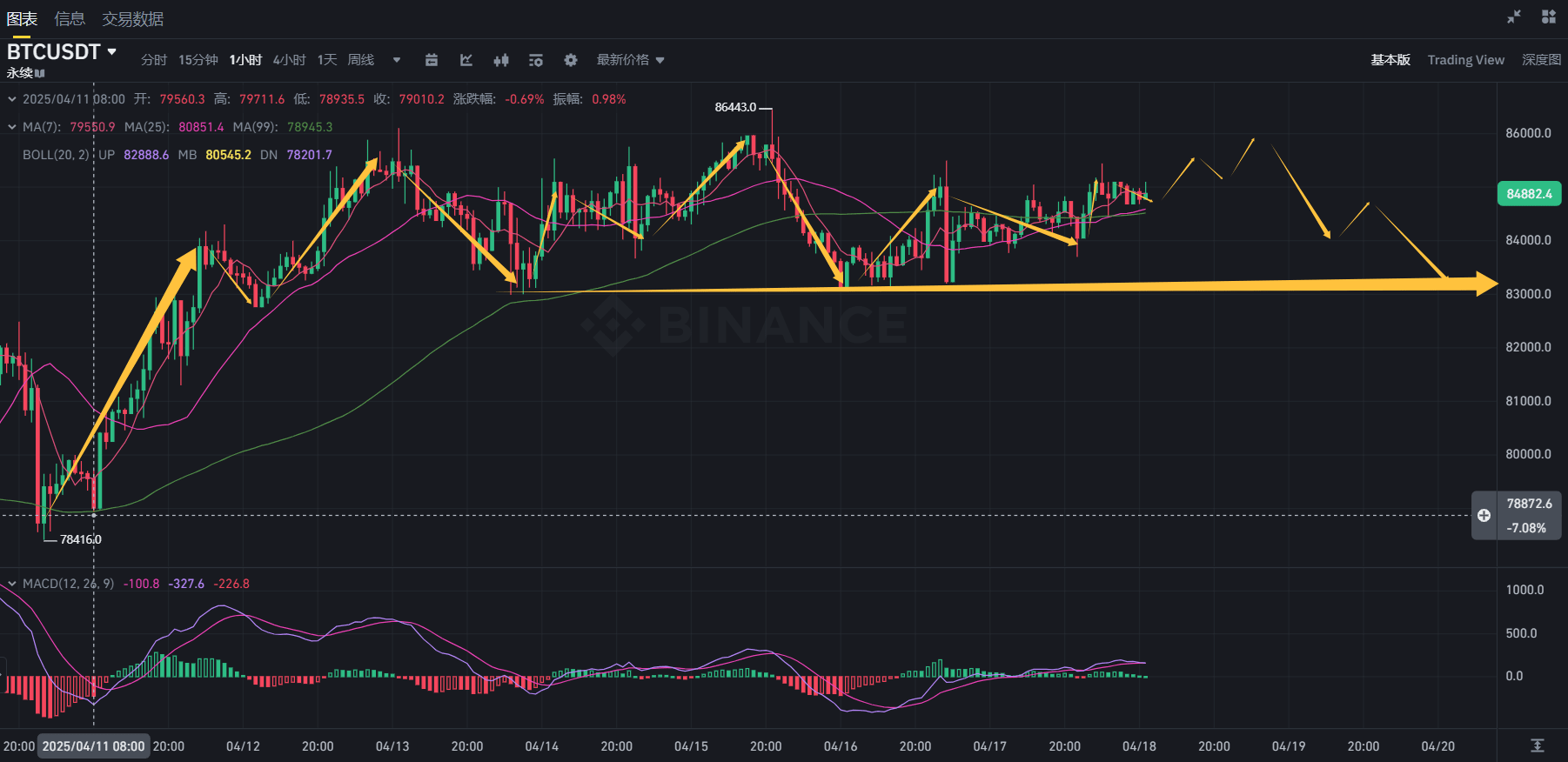Click the 04/13 date on time axis
This screenshot has width=1568, height=762.
pyautogui.click(x=392, y=746)
